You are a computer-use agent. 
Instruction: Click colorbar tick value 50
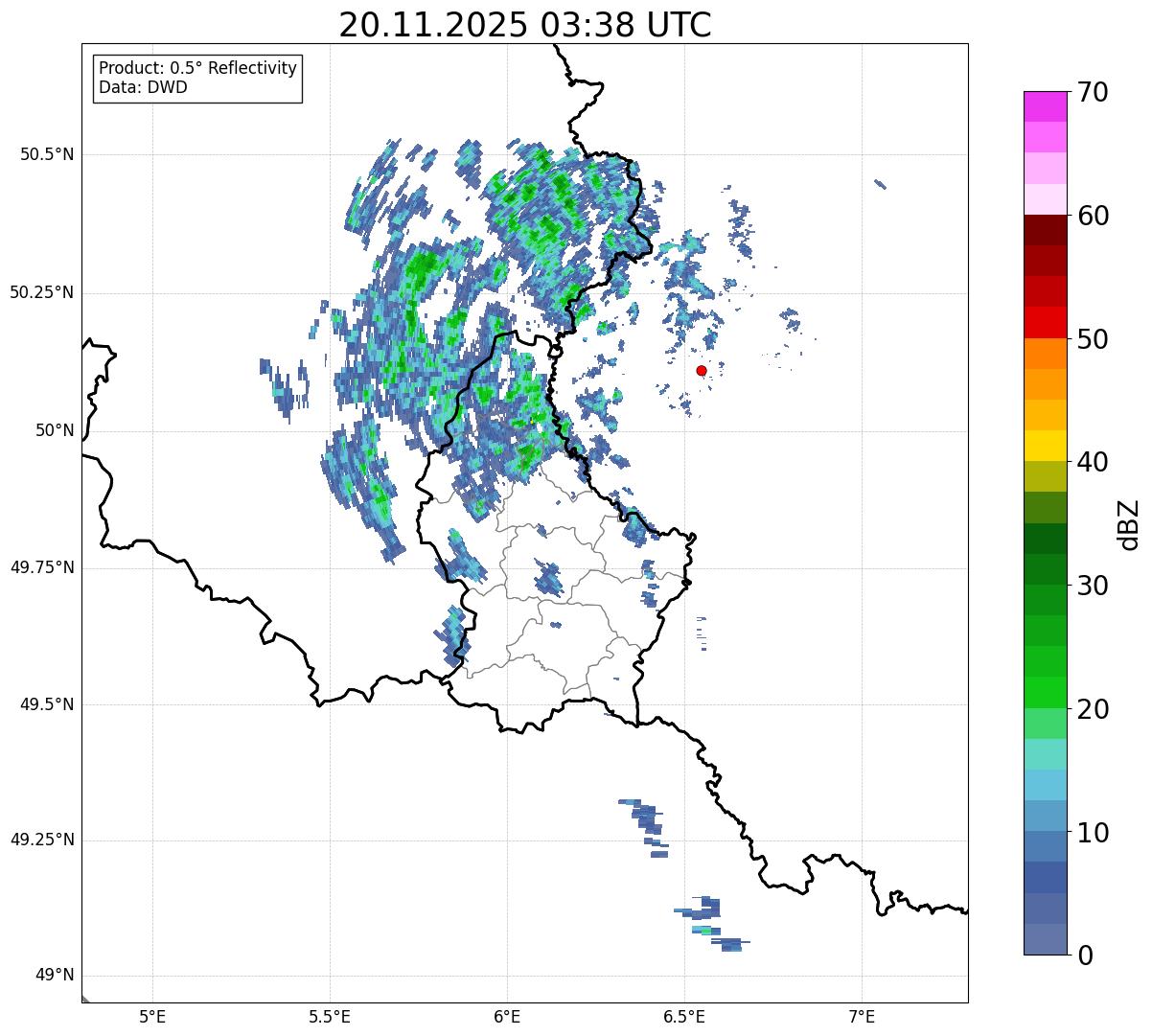(1092, 339)
